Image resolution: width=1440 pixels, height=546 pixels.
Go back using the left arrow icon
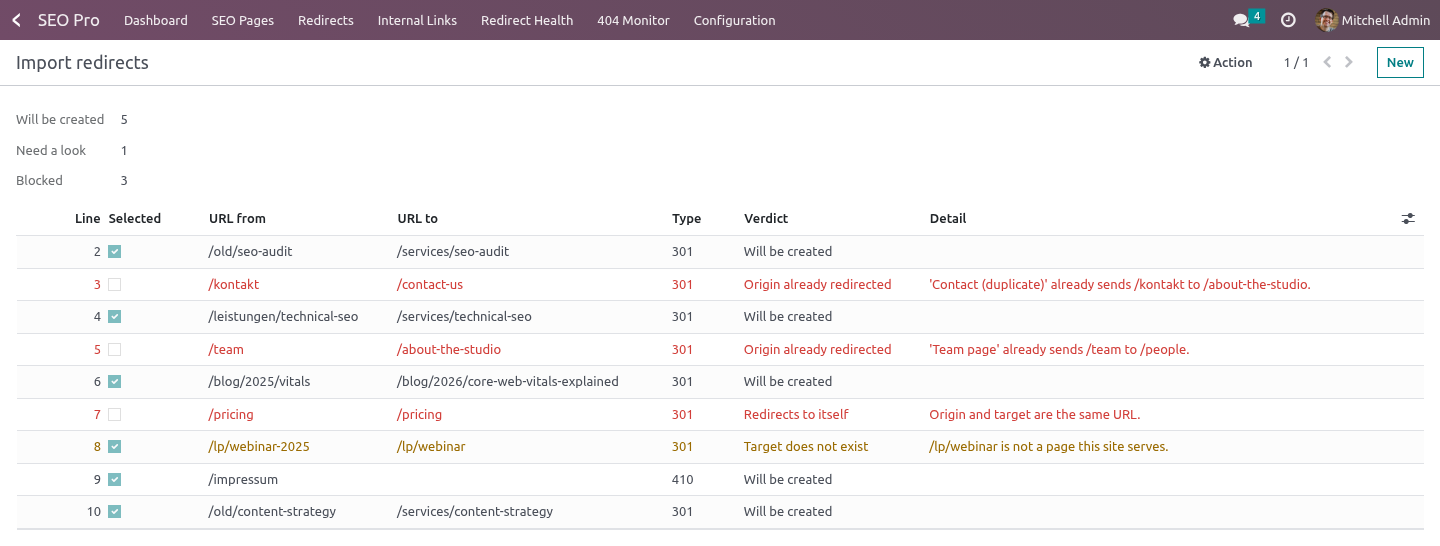16,20
